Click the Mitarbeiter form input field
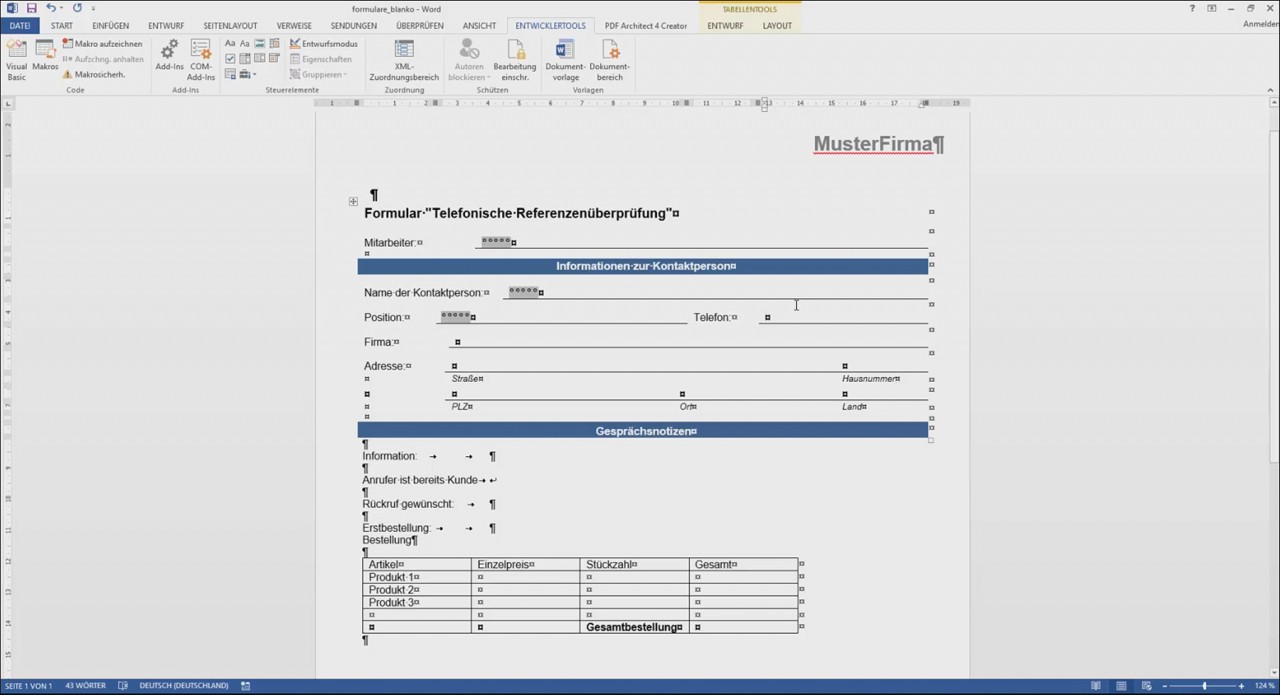 [497, 242]
